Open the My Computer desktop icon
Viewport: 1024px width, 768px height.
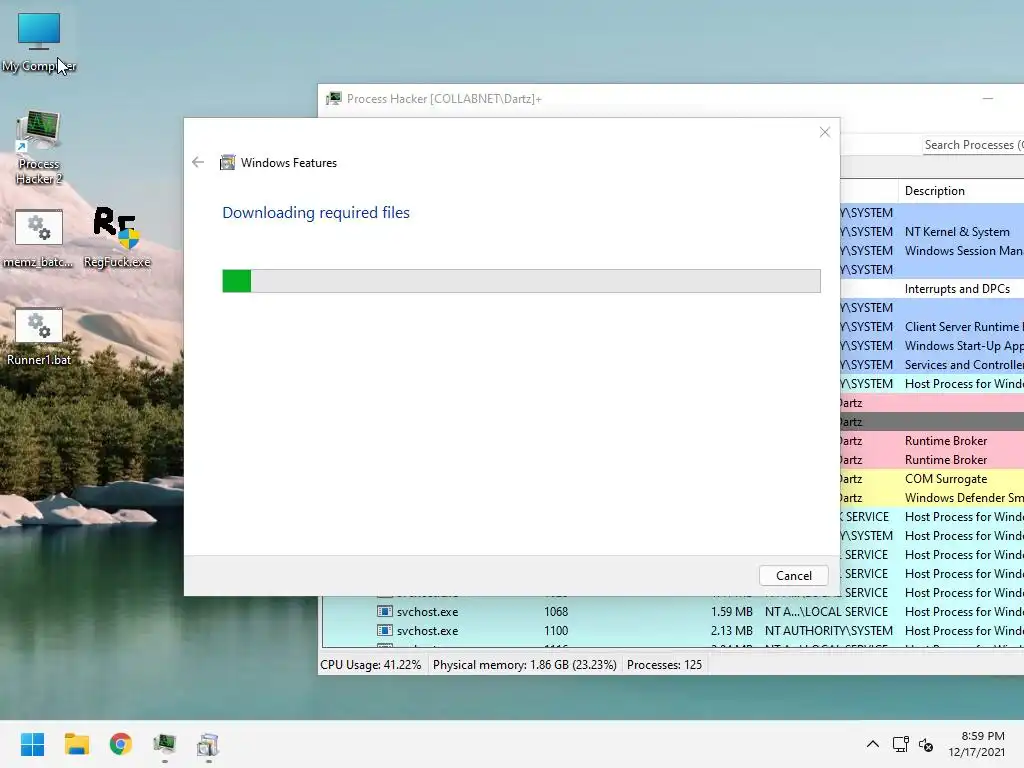click(39, 42)
